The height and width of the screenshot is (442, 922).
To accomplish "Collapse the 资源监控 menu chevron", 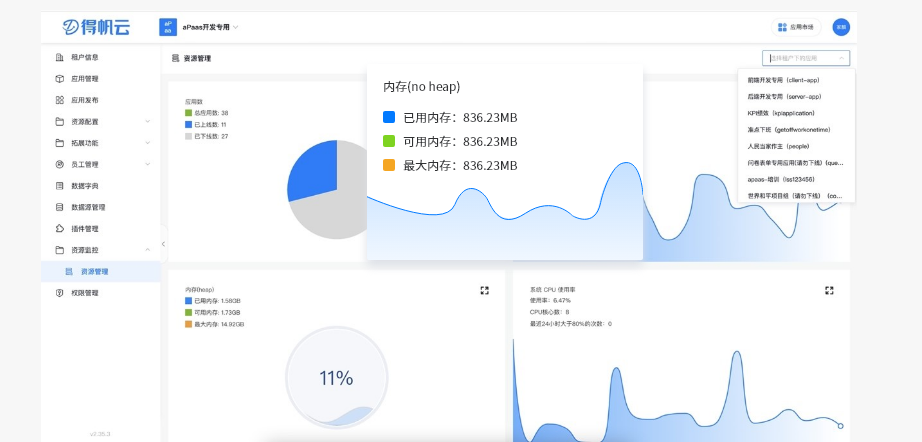I will pyautogui.click(x=148, y=250).
